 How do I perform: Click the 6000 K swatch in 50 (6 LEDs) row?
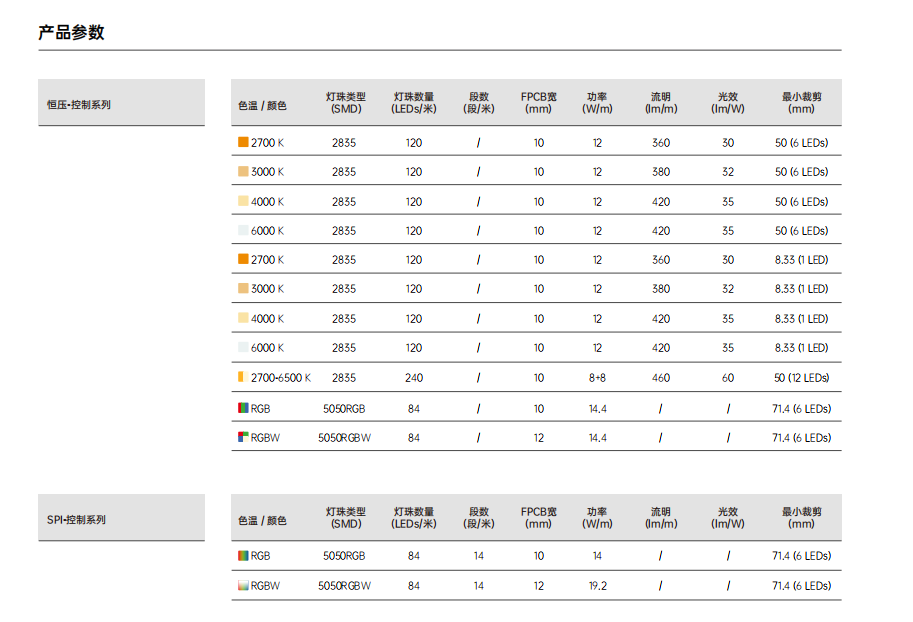click(x=243, y=230)
